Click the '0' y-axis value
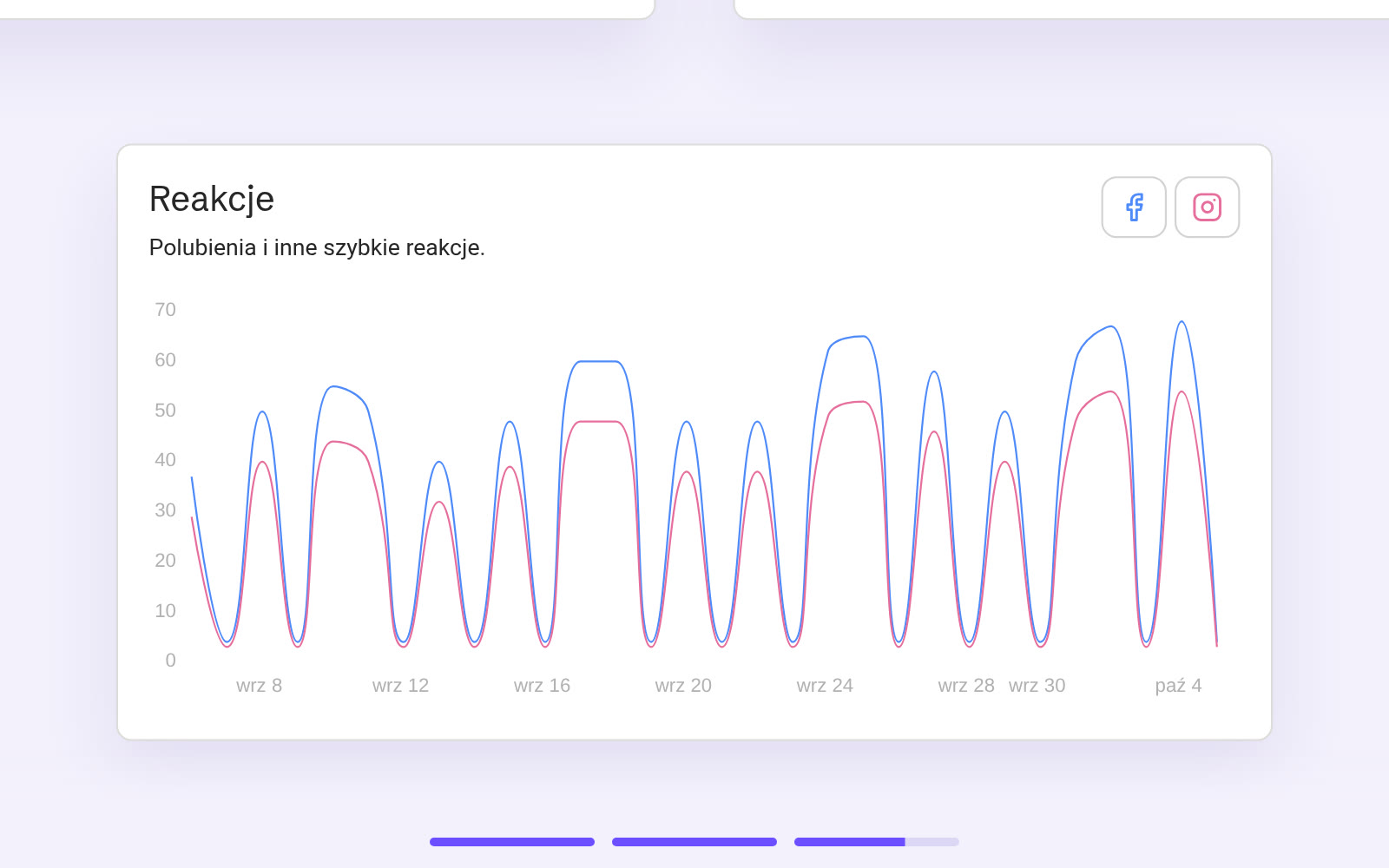1389x868 pixels. 171,661
